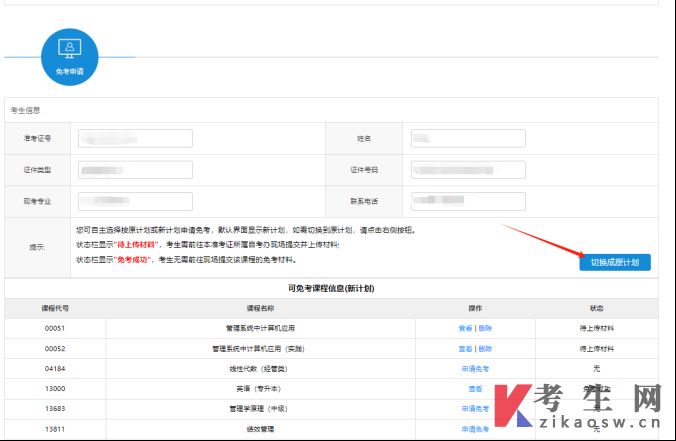676x441 pixels.
Task: Click the 课程名称 column header
Action: tap(260, 308)
